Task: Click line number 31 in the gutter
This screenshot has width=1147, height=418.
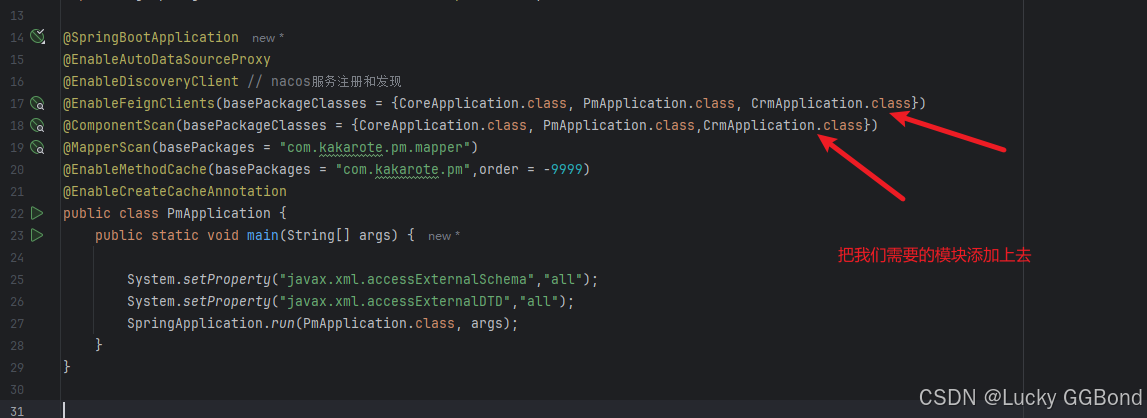Action: point(18,411)
